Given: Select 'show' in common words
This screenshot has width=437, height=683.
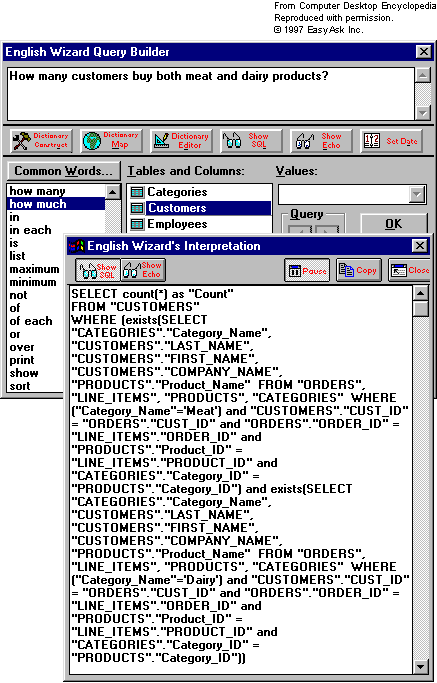Looking at the screenshot, I should [x=24, y=373].
